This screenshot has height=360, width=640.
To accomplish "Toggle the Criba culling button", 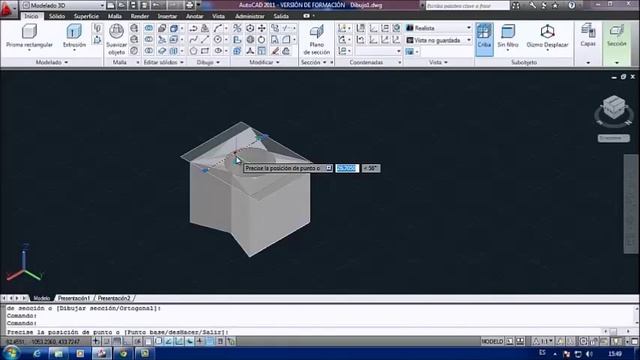I will (484, 39).
